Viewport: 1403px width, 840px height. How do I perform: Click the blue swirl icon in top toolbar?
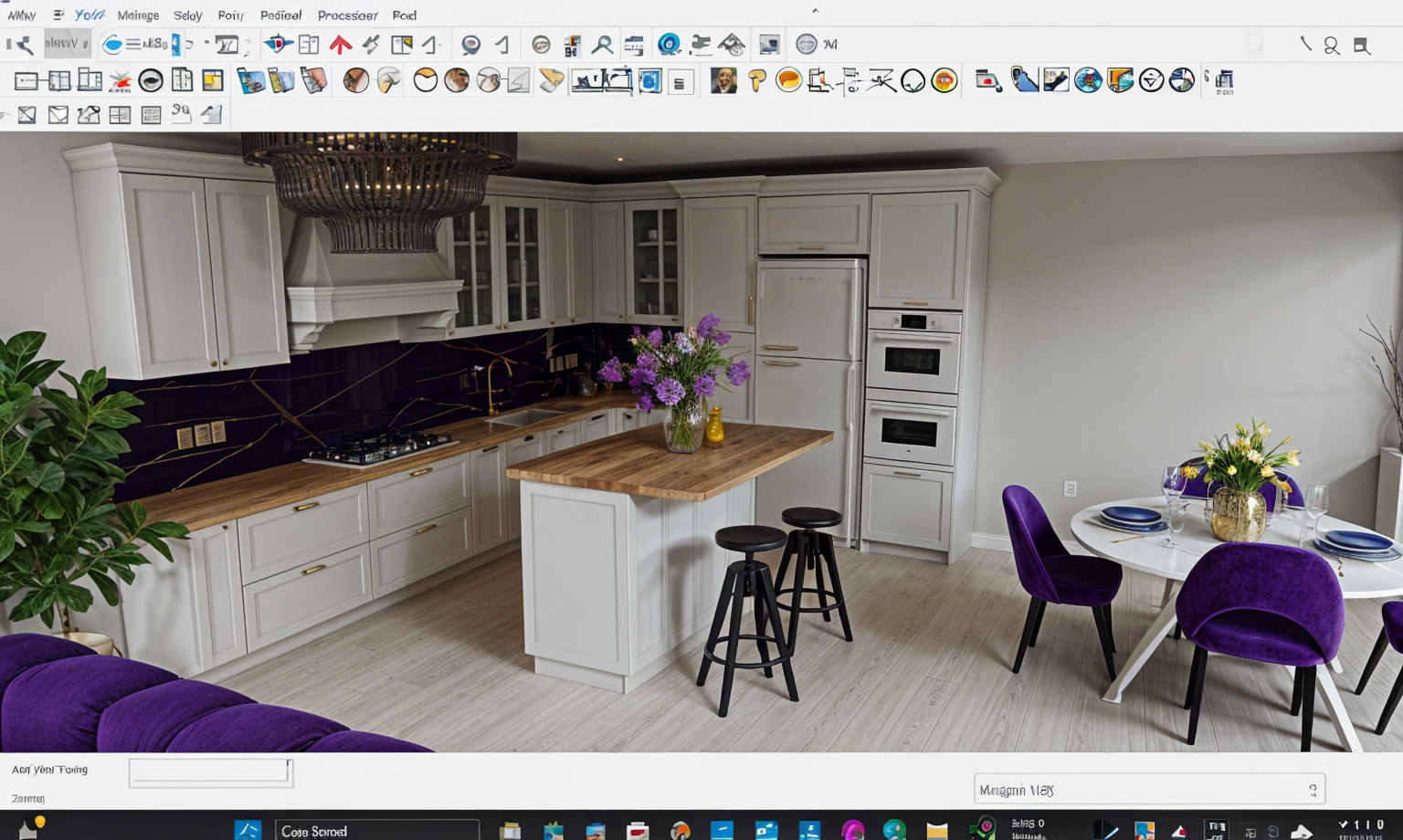[x=669, y=45]
